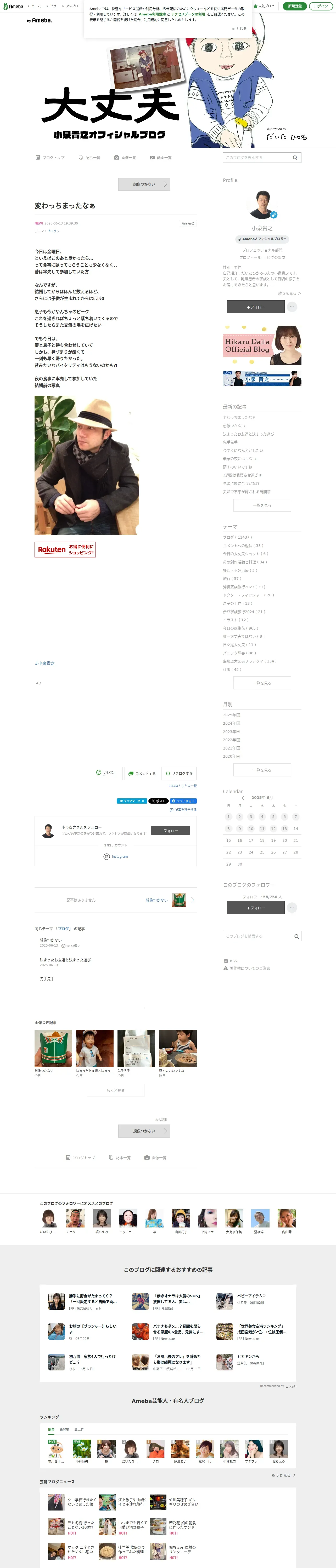Switch to the 新登場 ranking tab
336x1568 pixels.
[64, 1429]
